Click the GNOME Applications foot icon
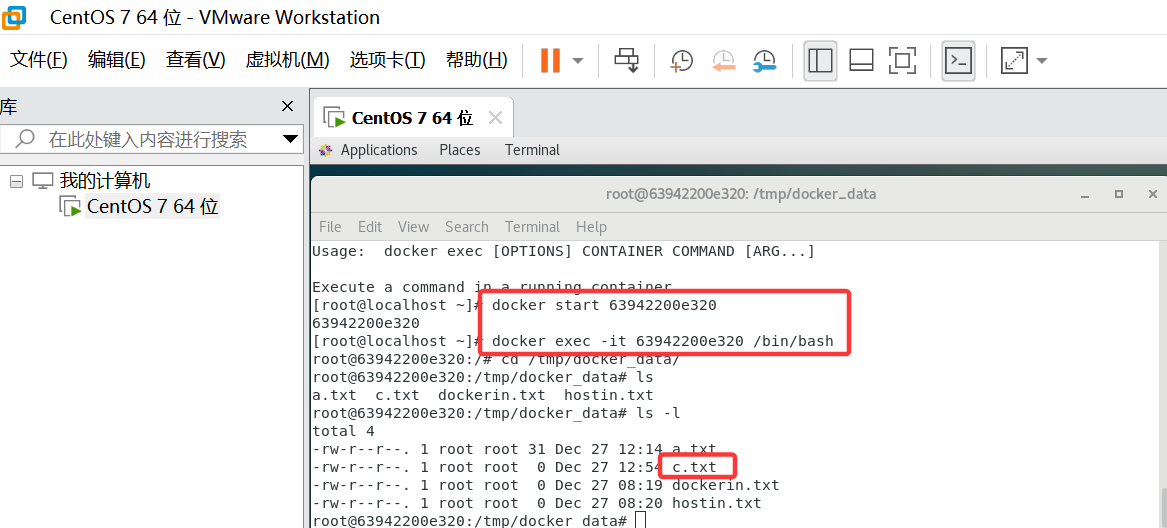Screen dimensions: 1167x528 [x=326, y=150]
